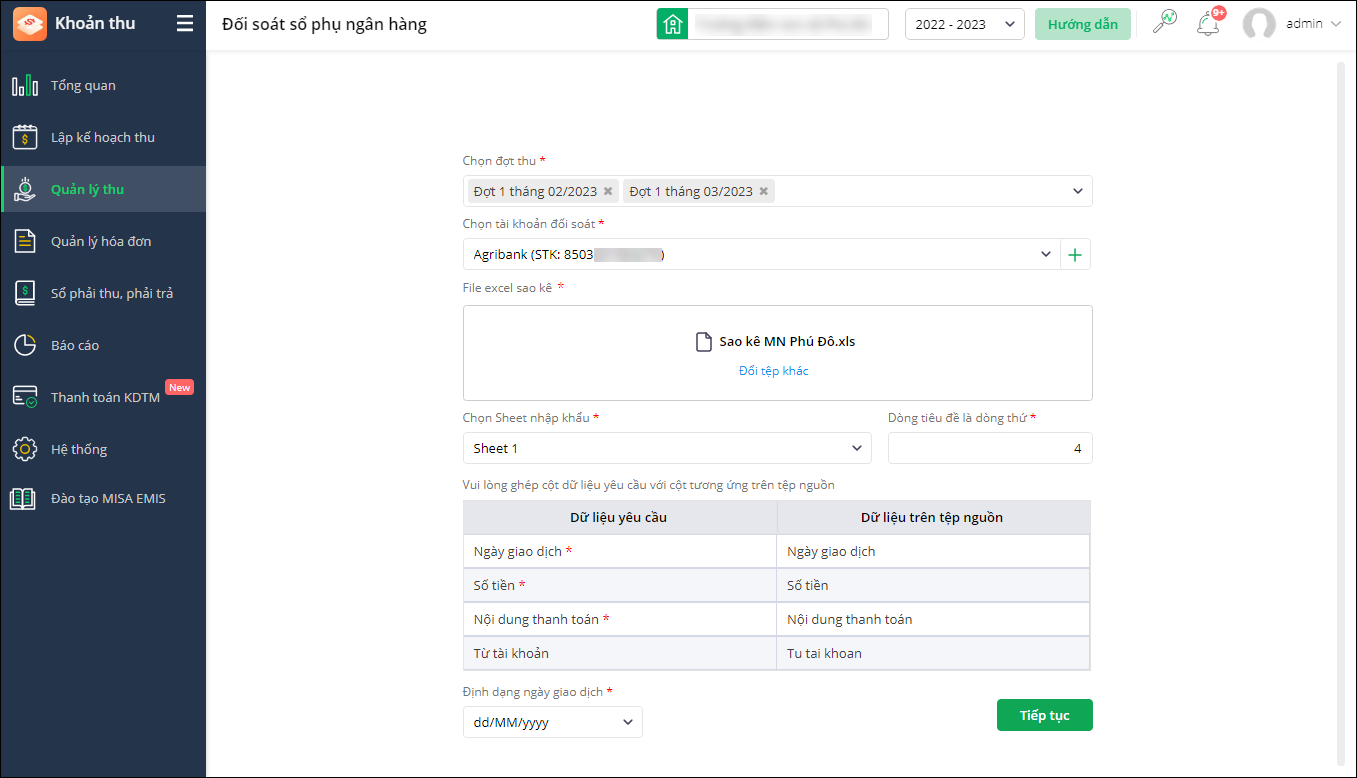Open Thanh toán KDTM menu
Screen dimensions: 1357x778
click(x=105, y=398)
